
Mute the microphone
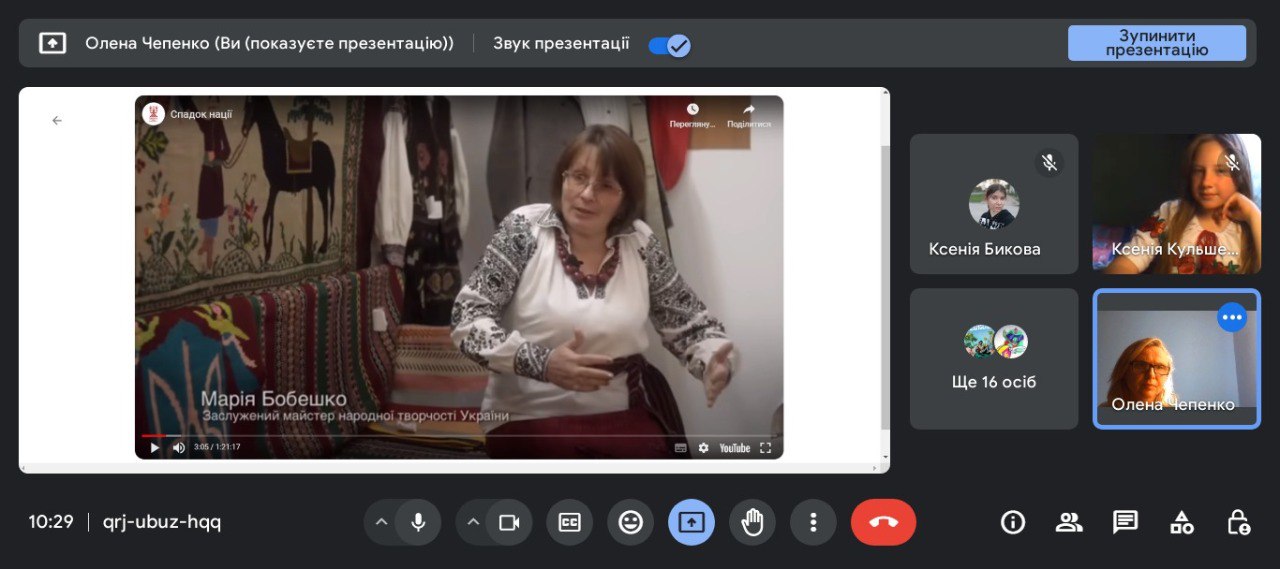[418, 522]
